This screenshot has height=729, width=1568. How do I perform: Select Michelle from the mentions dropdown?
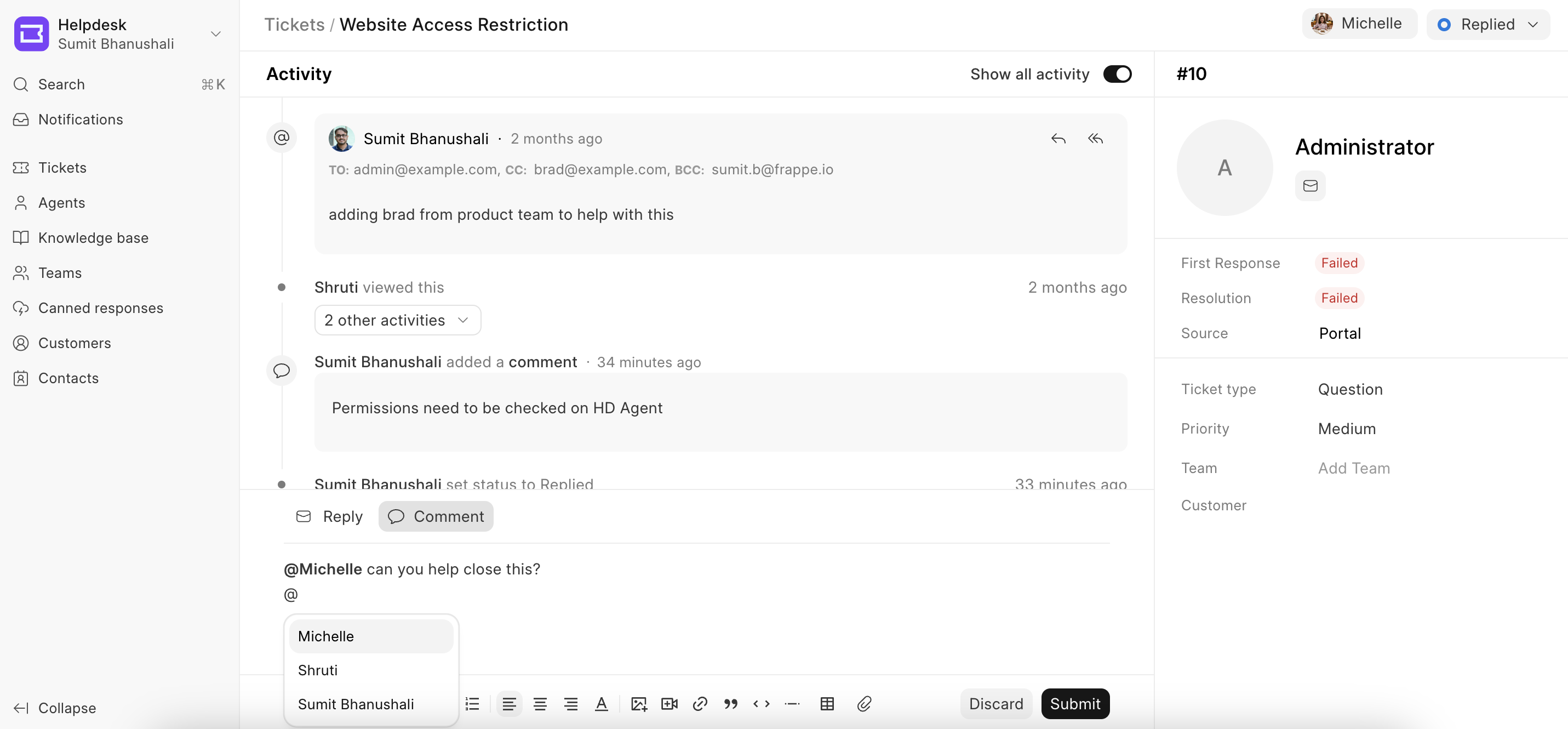pyautogui.click(x=326, y=636)
